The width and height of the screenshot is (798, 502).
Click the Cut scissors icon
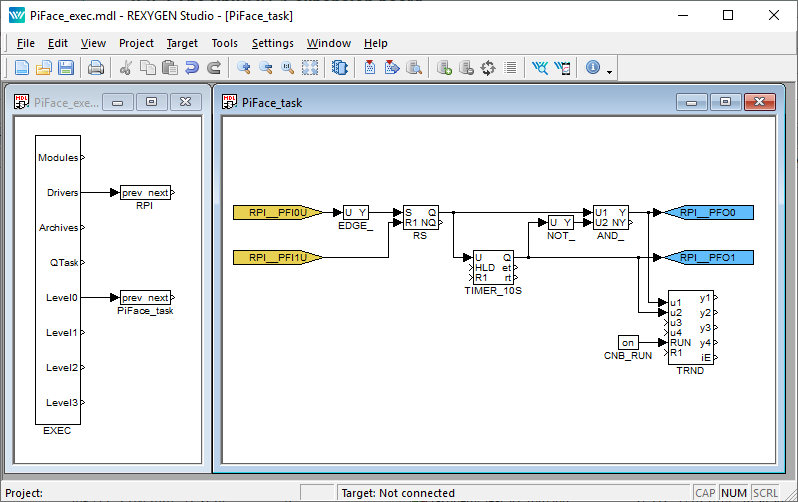click(x=126, y=68)
